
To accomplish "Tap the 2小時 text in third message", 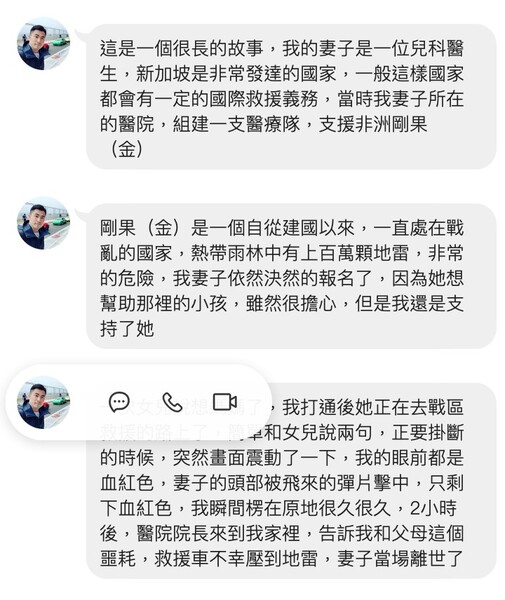I will click(x=433, y=508).
